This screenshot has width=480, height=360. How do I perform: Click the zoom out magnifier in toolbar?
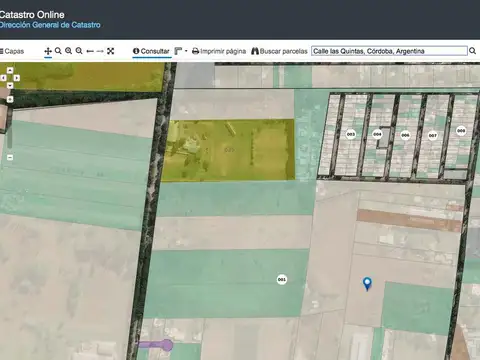pyautogui.click(x=79, y=51)
